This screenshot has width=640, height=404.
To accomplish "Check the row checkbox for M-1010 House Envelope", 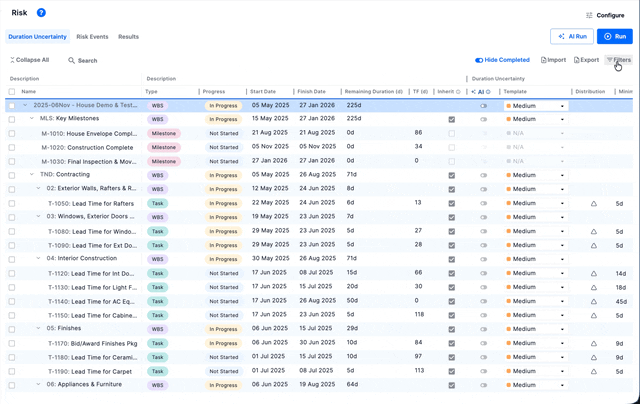I will (12, 133).
